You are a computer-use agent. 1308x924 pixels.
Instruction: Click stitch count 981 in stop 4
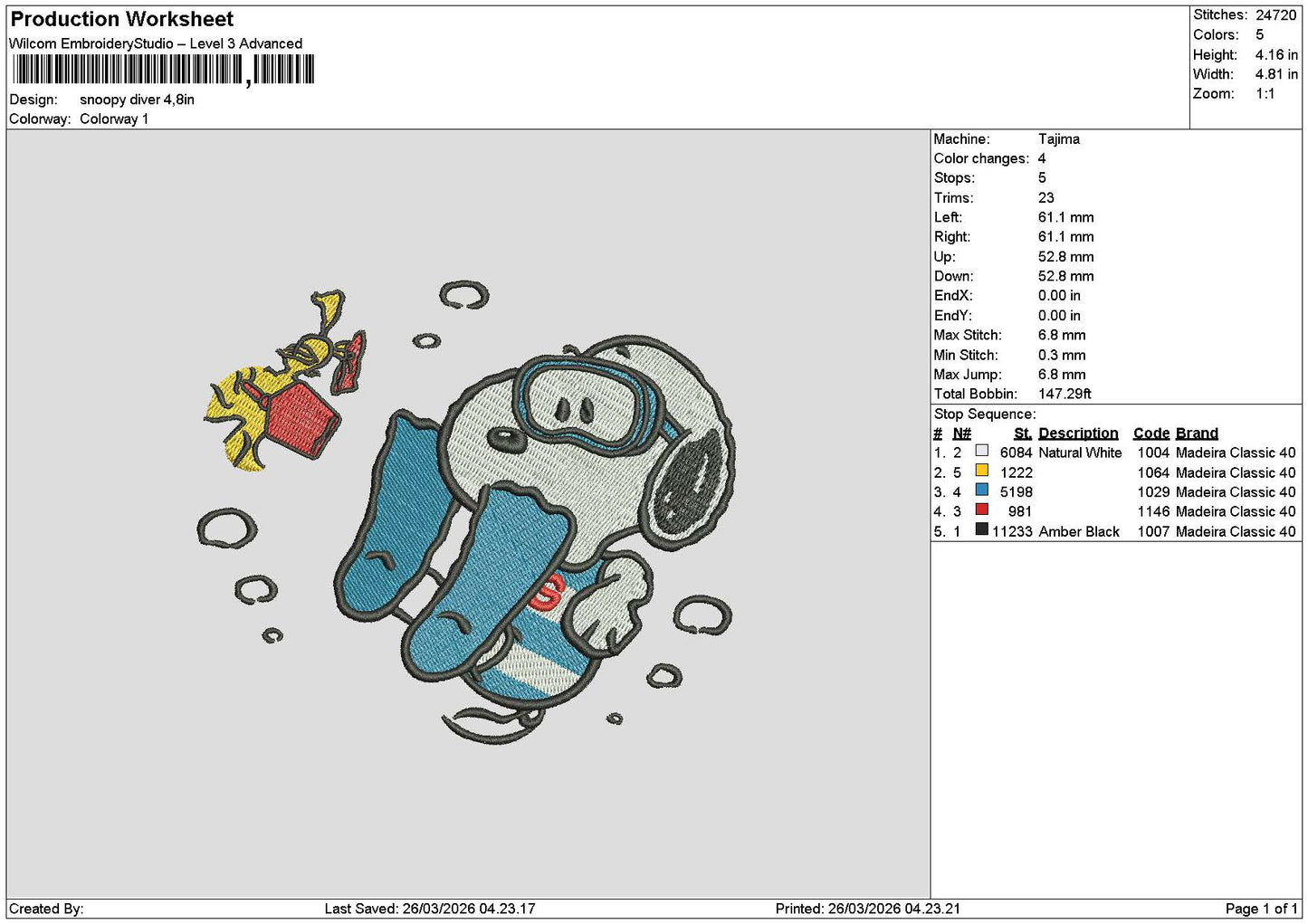[1020, 511]
